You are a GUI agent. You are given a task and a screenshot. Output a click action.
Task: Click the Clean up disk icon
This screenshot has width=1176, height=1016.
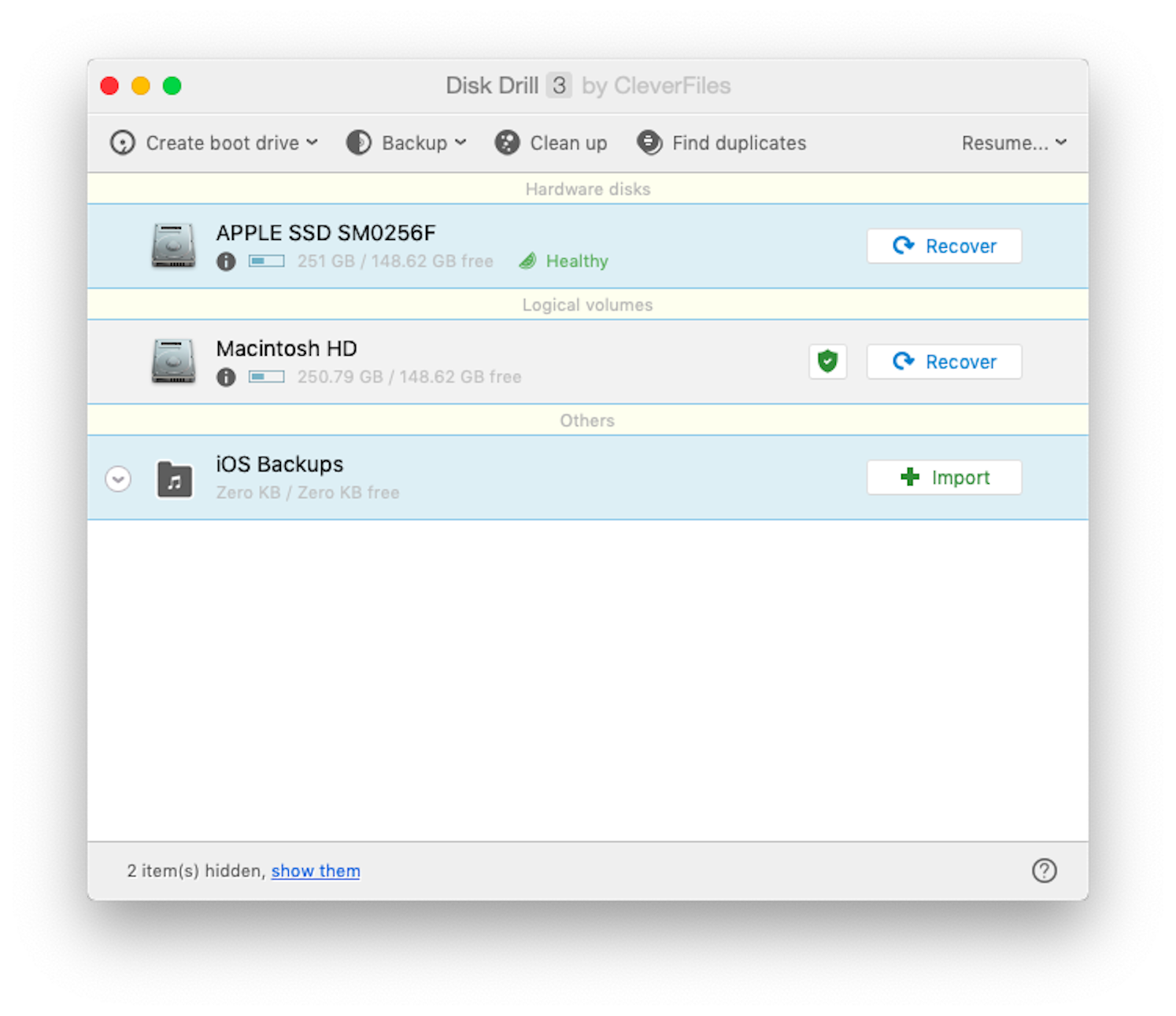(x=506, y=142)
